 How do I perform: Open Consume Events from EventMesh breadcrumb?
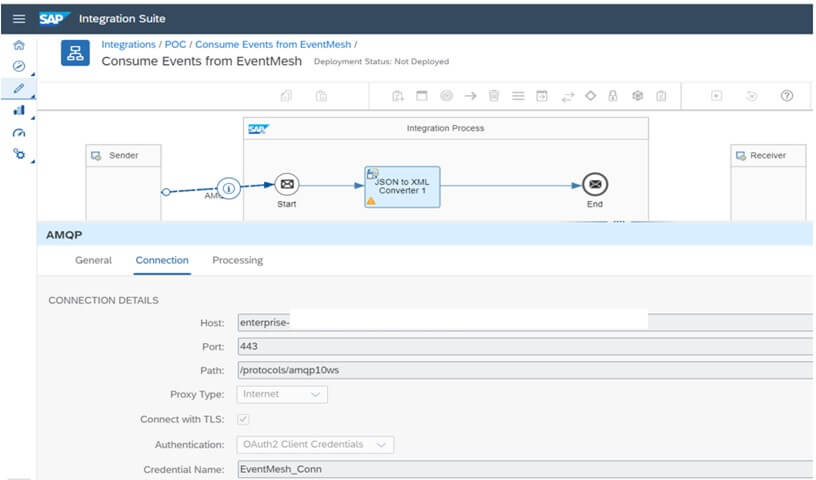(273, 45)
